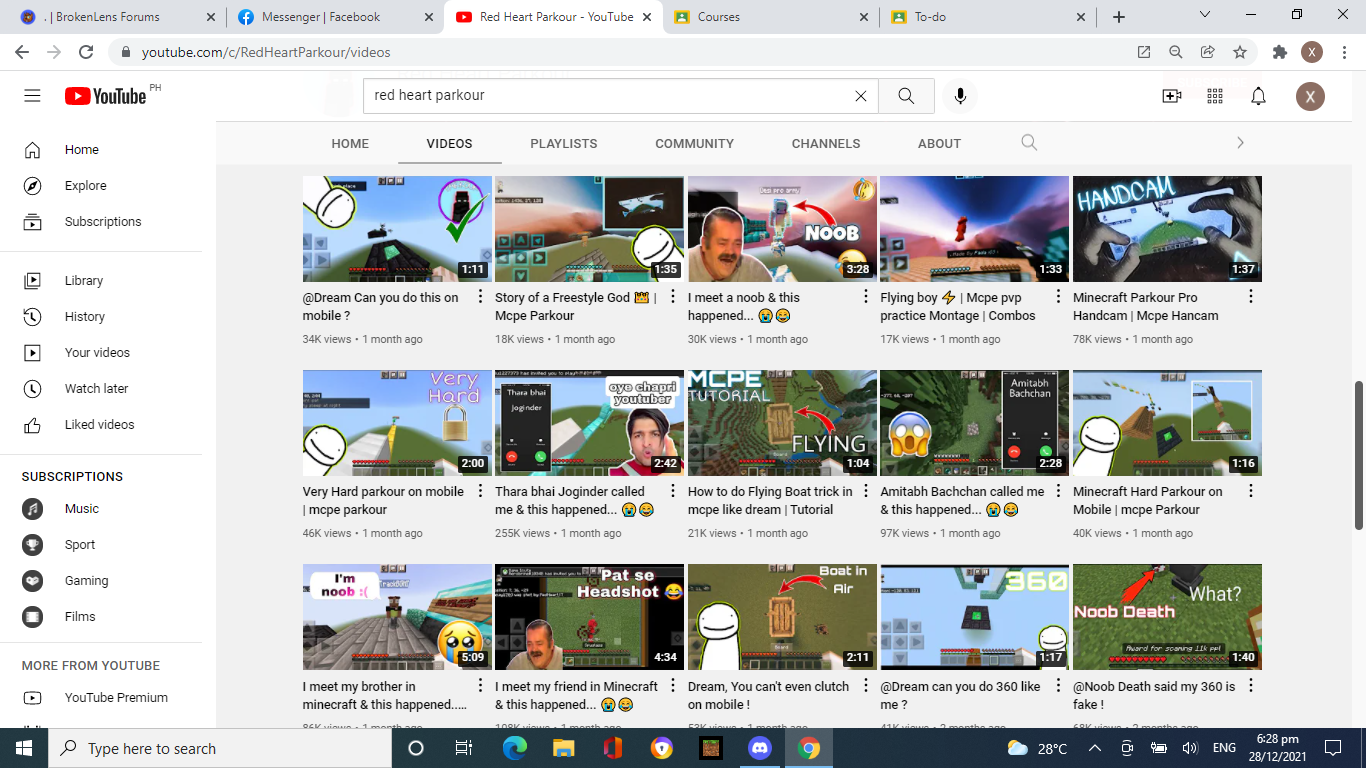The image size is (1366, 768).
Task: Click the page vertical scrollbar thumb
Action: (1359, 455)
